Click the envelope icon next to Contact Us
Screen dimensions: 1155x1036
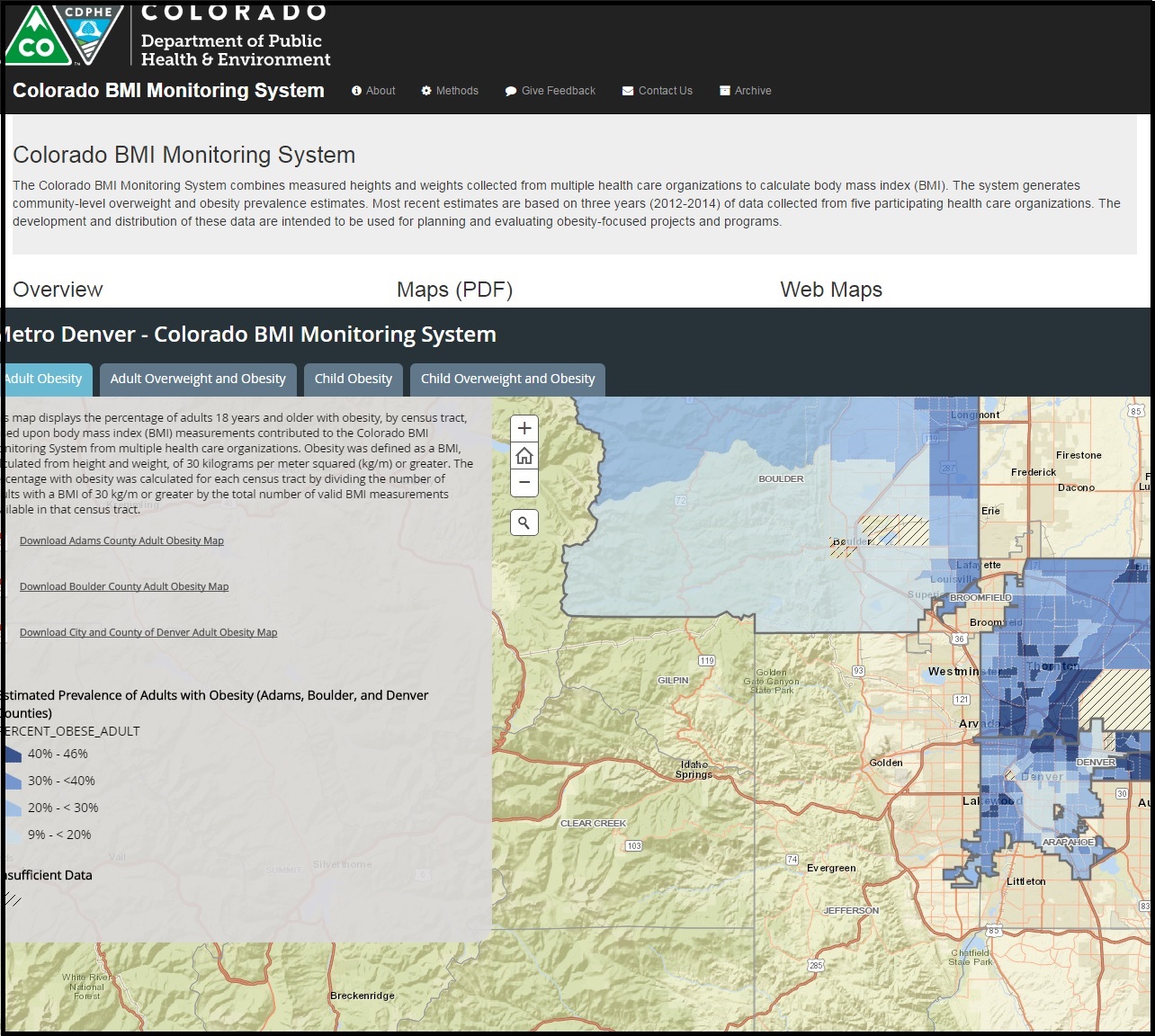click(x=626, y=90)
